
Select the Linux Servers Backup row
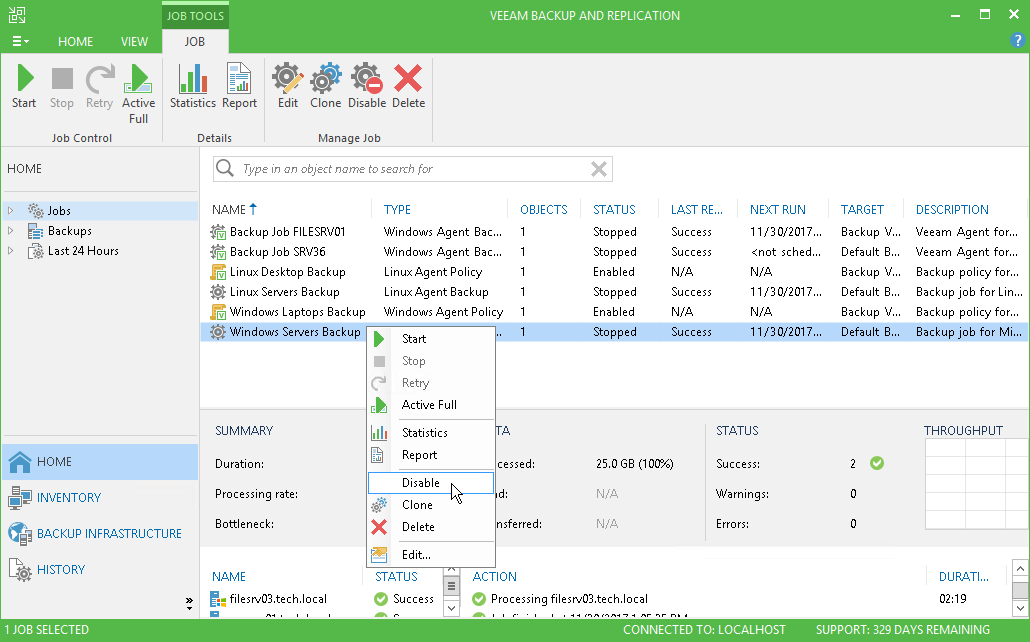point(614,292)
